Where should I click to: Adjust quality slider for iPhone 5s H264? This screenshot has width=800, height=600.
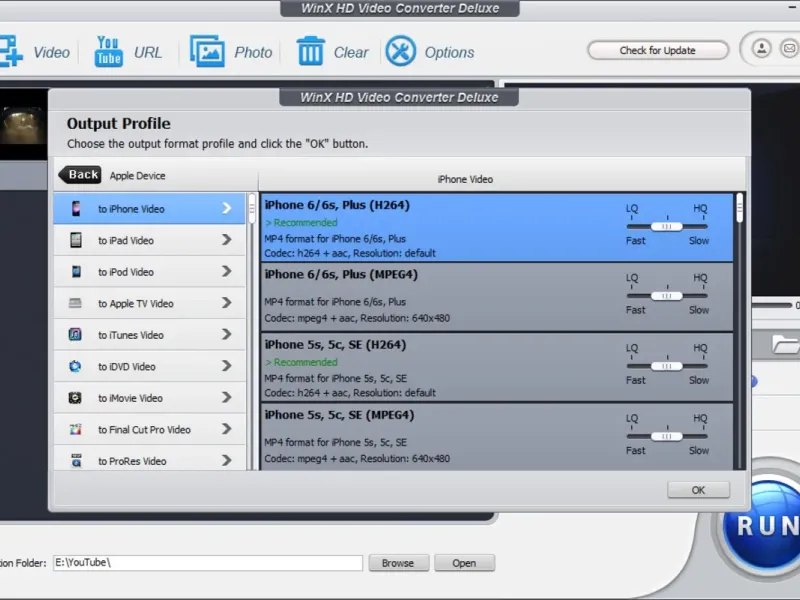(x=666, y=366)
